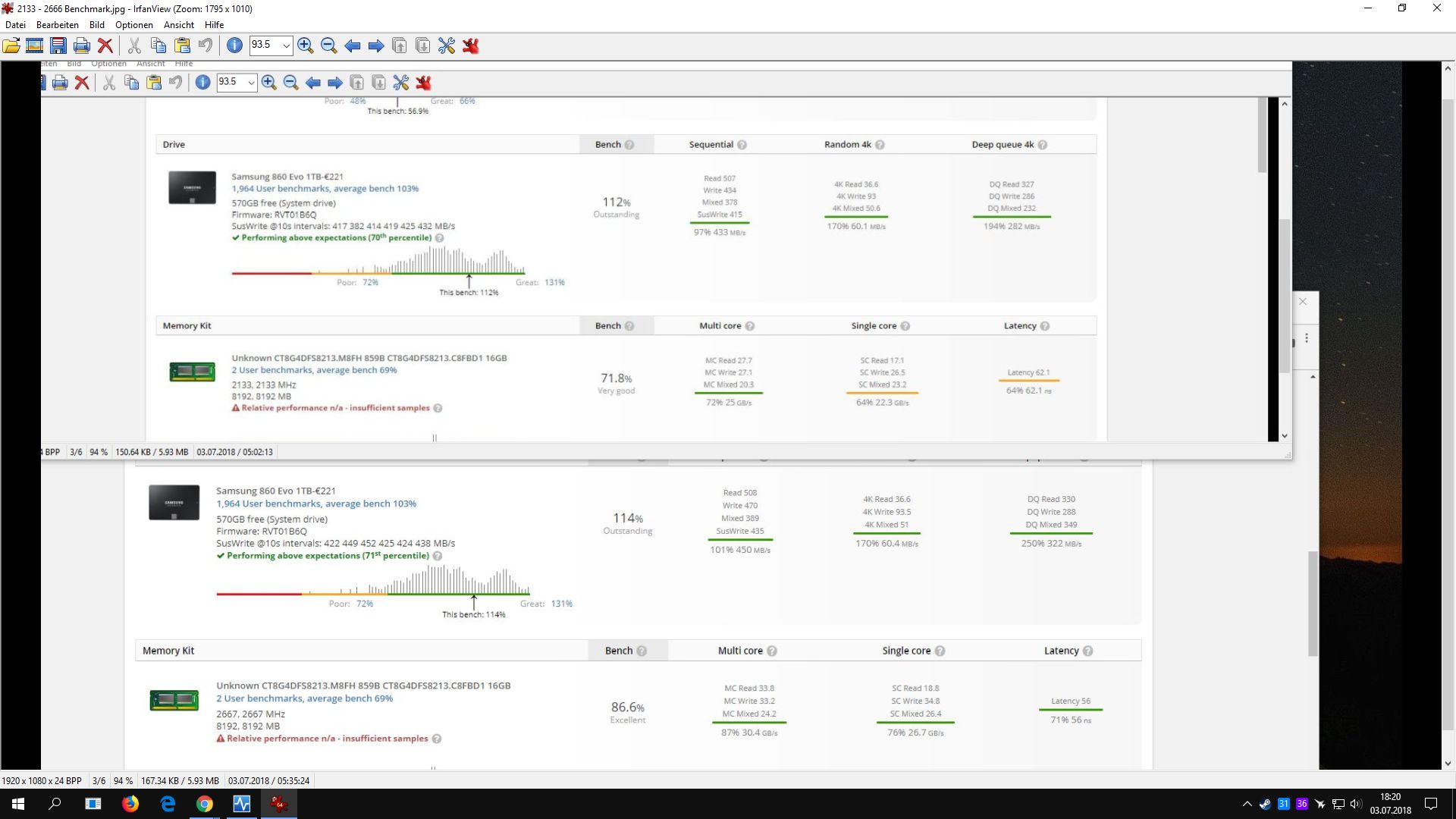Start Slideshow via the filmstrip icon
This screenshot has width=1456, height=819.
(34, 45)
